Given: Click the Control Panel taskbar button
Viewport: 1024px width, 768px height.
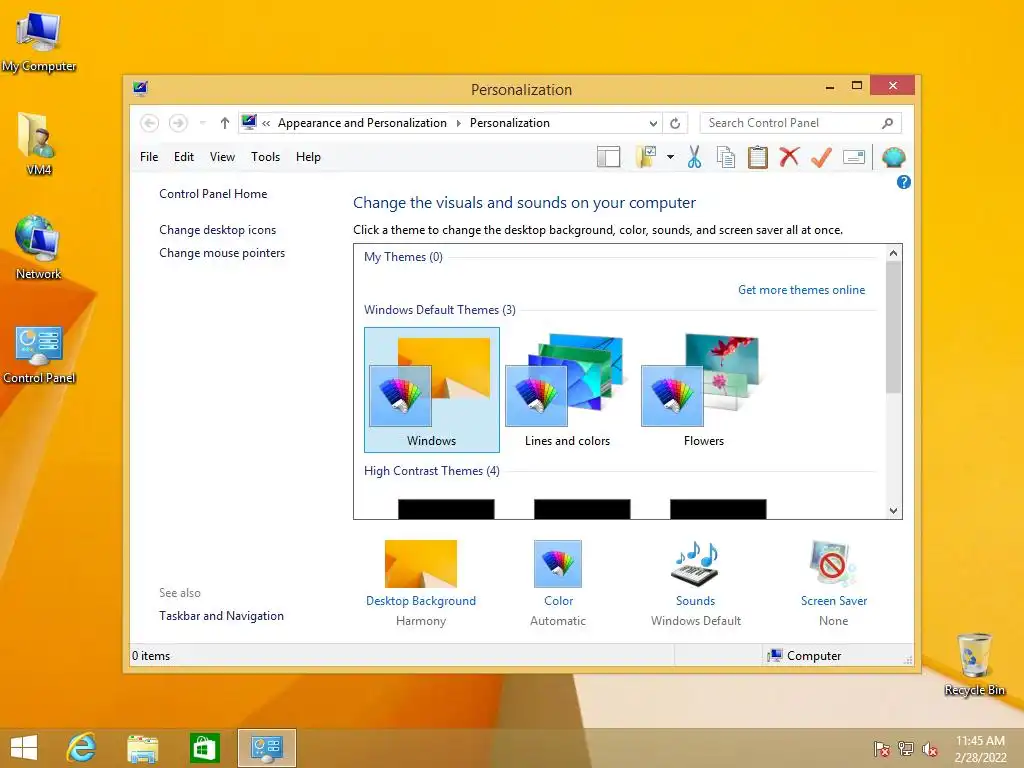Looking at the screenshot, I should 266,748.
